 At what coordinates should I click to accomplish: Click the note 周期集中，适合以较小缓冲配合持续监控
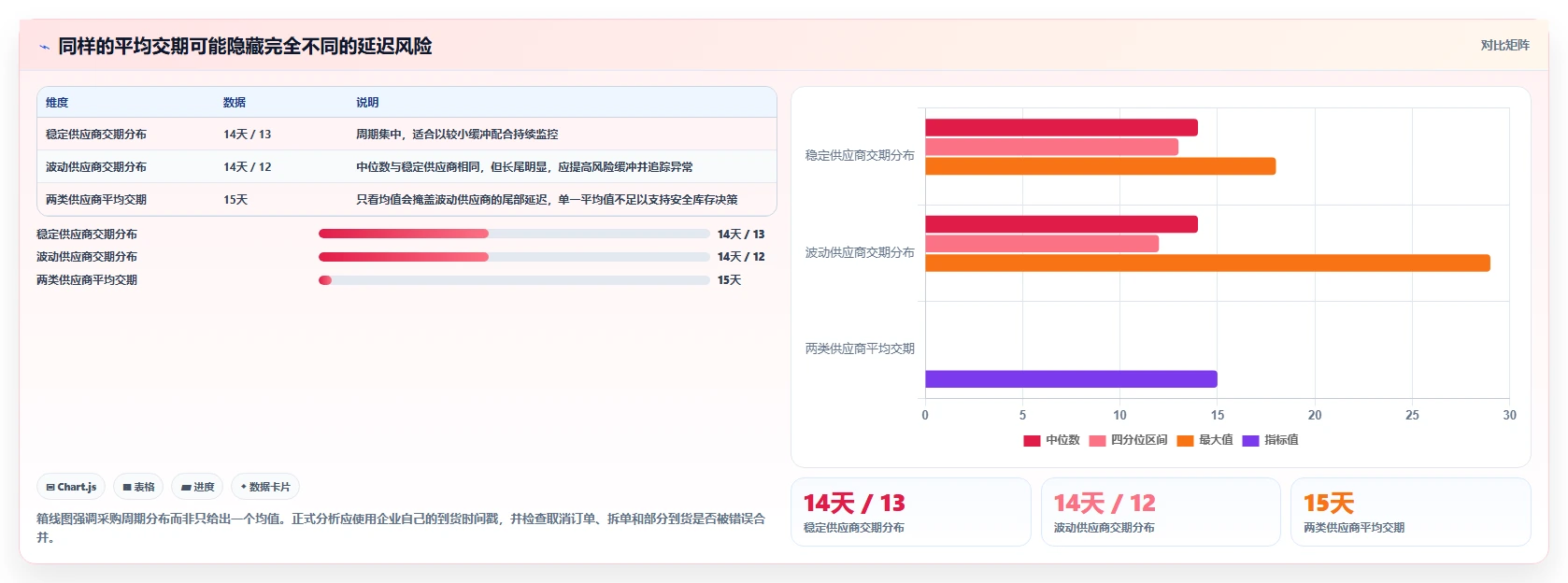point(457,135)
